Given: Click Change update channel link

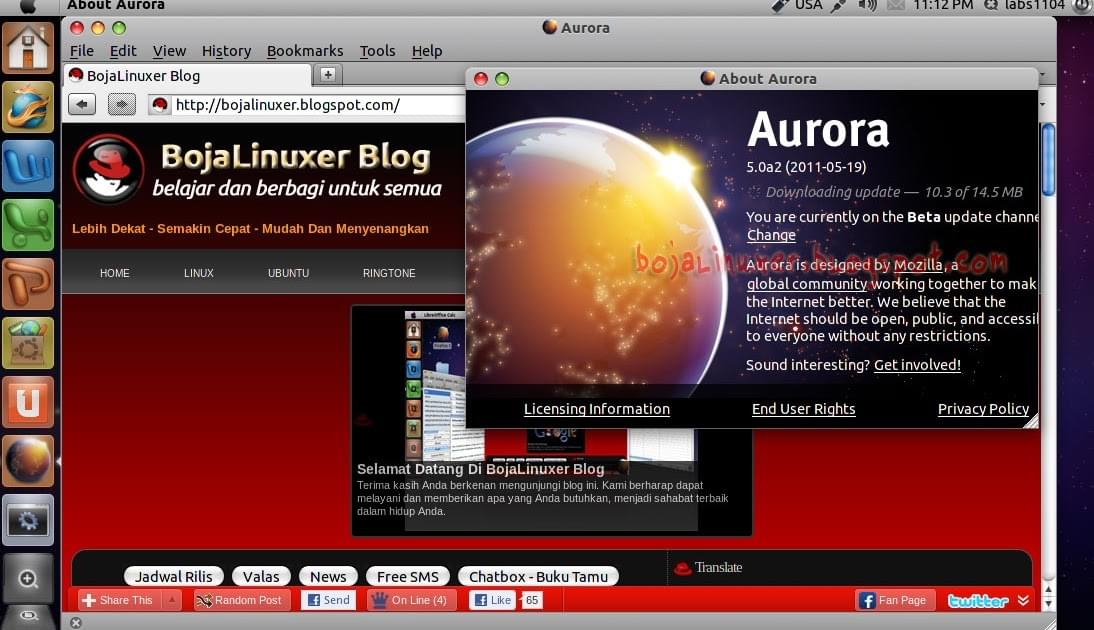Looking at the screenshot, I should click(x=771, y=235).
